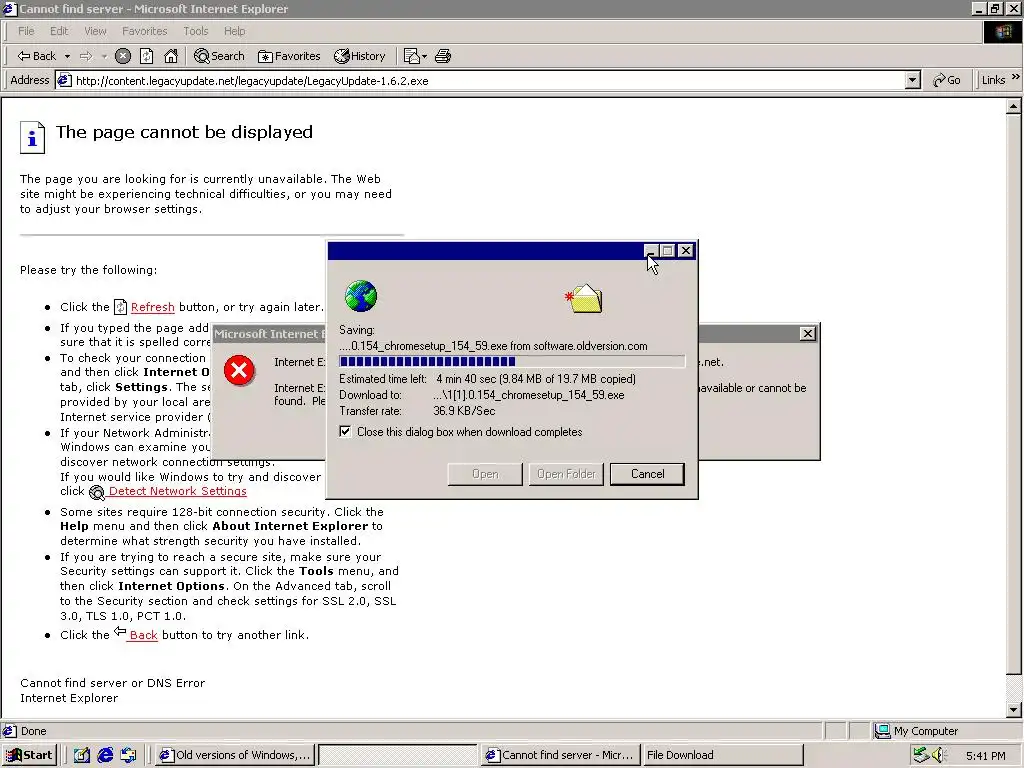Open the Edit menu
The image size is (1024, 768).
(59, 31)
